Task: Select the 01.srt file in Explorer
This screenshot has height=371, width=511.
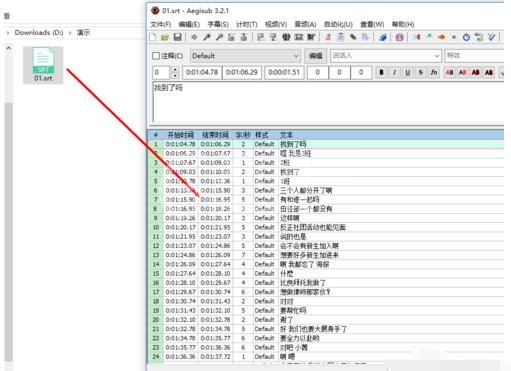Action: (x=43, y=65)
